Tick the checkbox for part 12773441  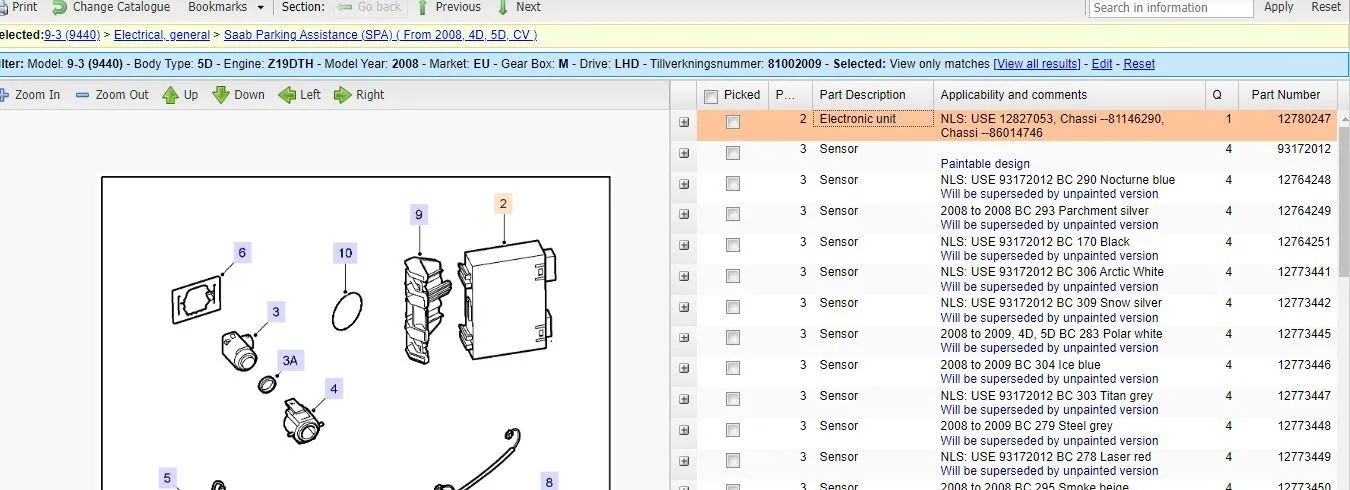(733, 276)
